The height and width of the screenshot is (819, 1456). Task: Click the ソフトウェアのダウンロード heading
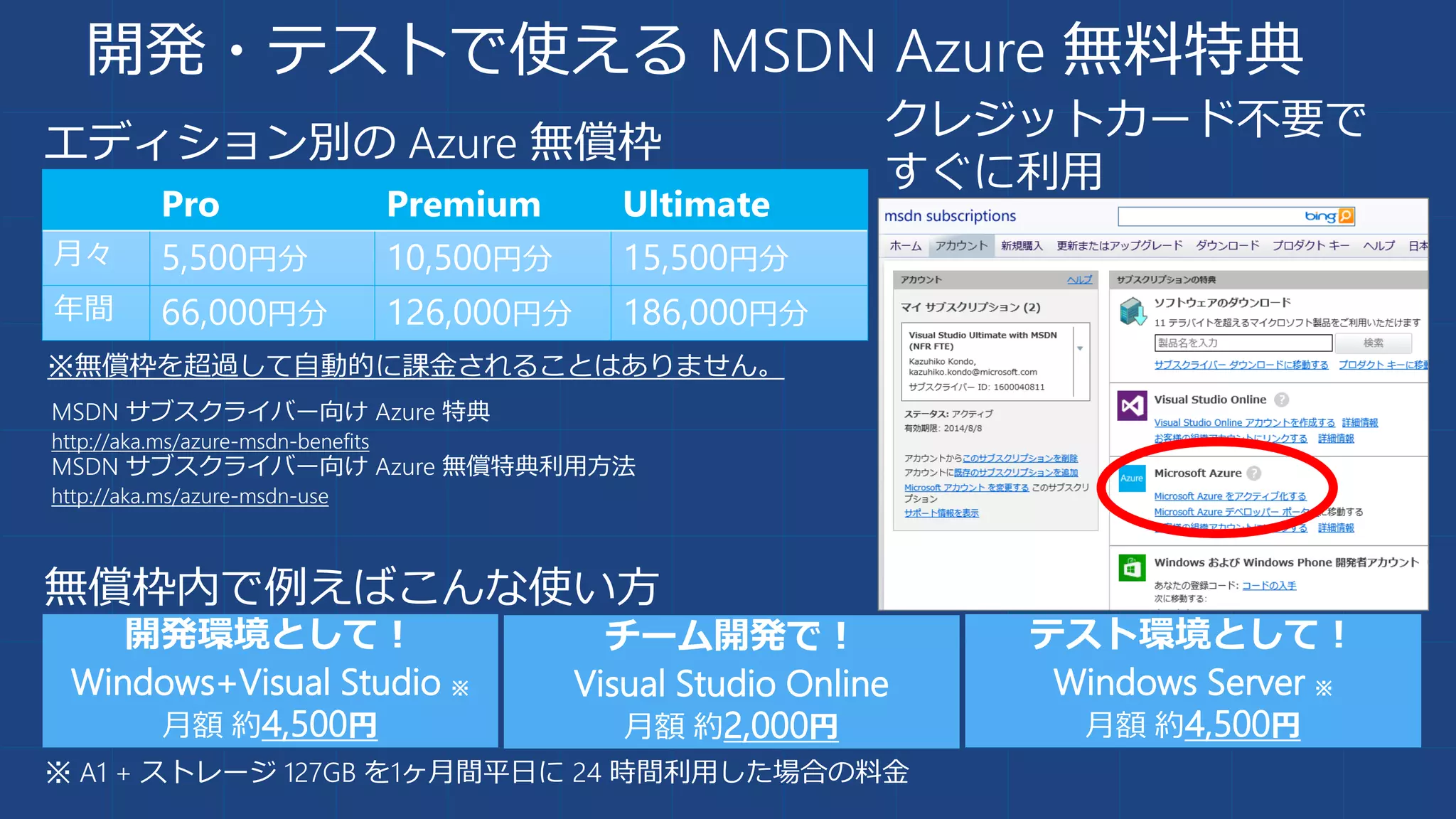(1222, 303)
